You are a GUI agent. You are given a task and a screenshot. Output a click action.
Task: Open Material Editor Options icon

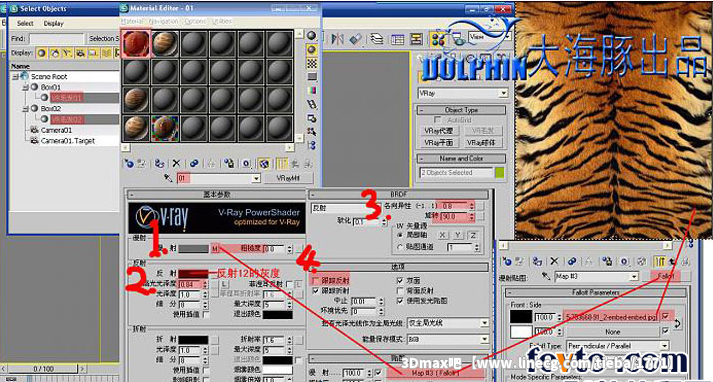coord(312,118)
